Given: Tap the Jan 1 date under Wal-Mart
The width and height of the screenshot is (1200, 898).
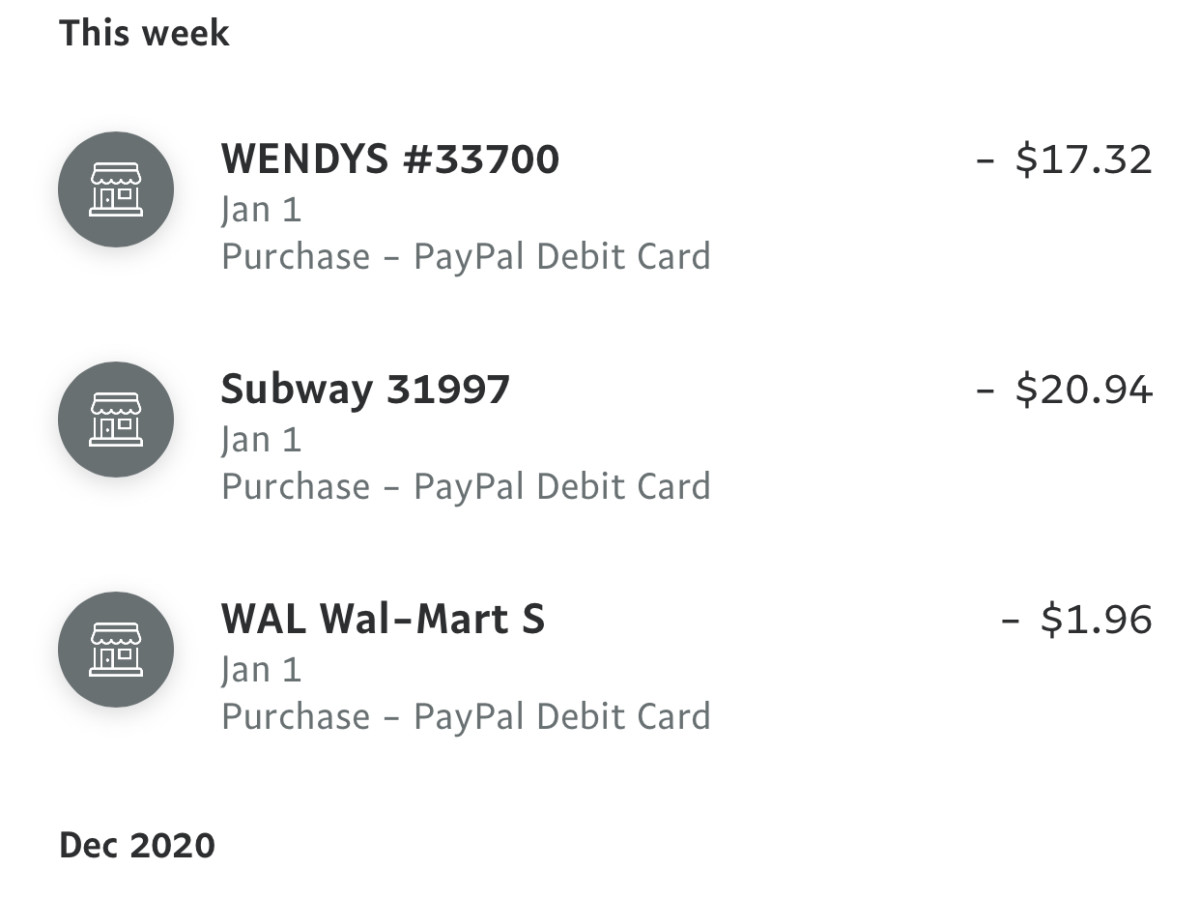Looking at the screenshot, I should [261, 670].
